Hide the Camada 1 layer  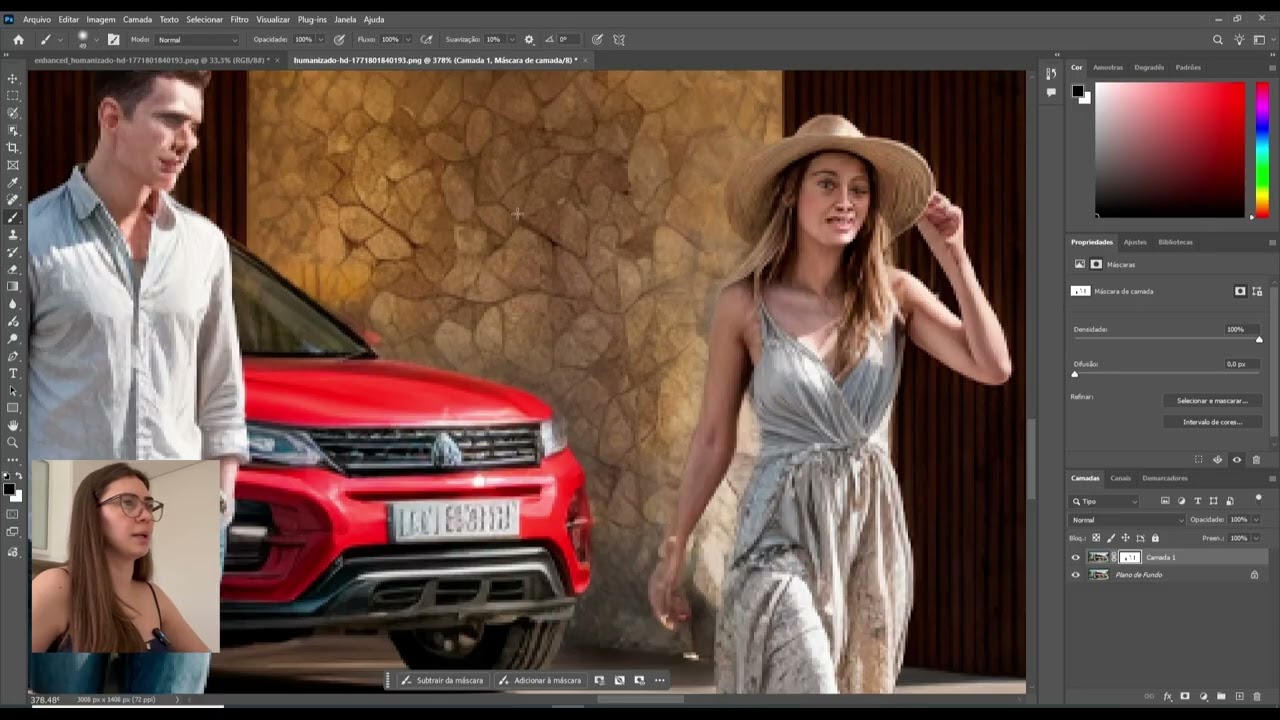tap(1076, 558)
